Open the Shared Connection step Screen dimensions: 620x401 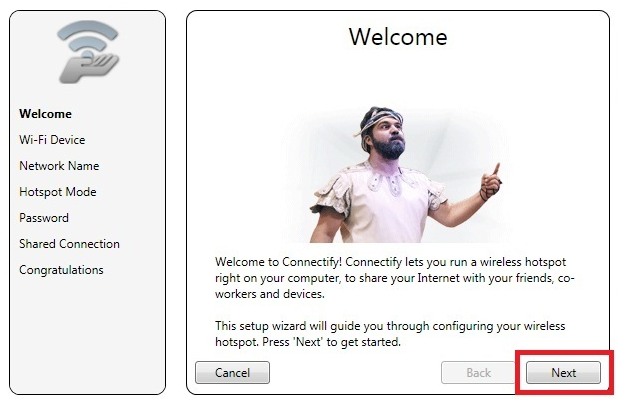pos(70,244)
